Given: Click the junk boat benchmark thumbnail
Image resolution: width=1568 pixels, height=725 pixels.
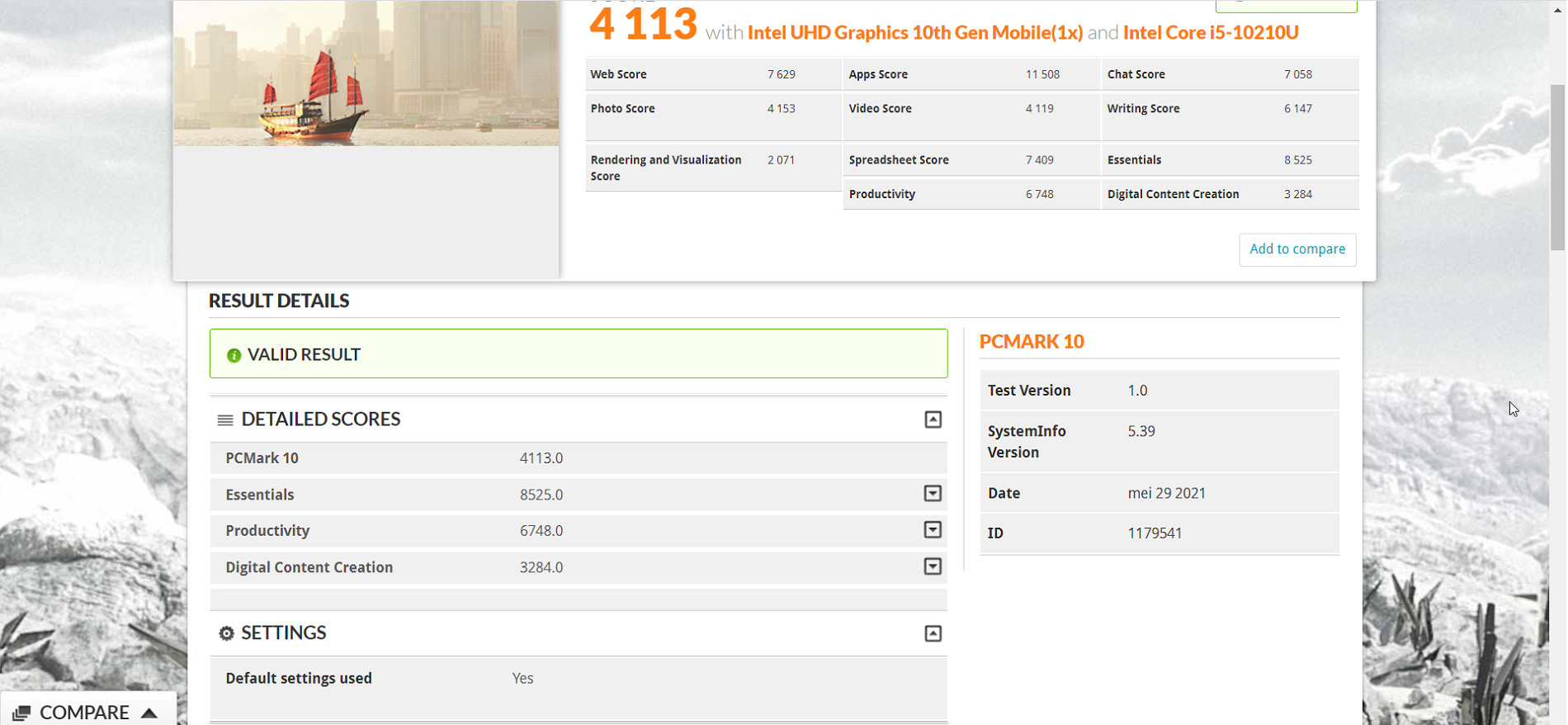Looking at the screenshot, I should (366, 73).
